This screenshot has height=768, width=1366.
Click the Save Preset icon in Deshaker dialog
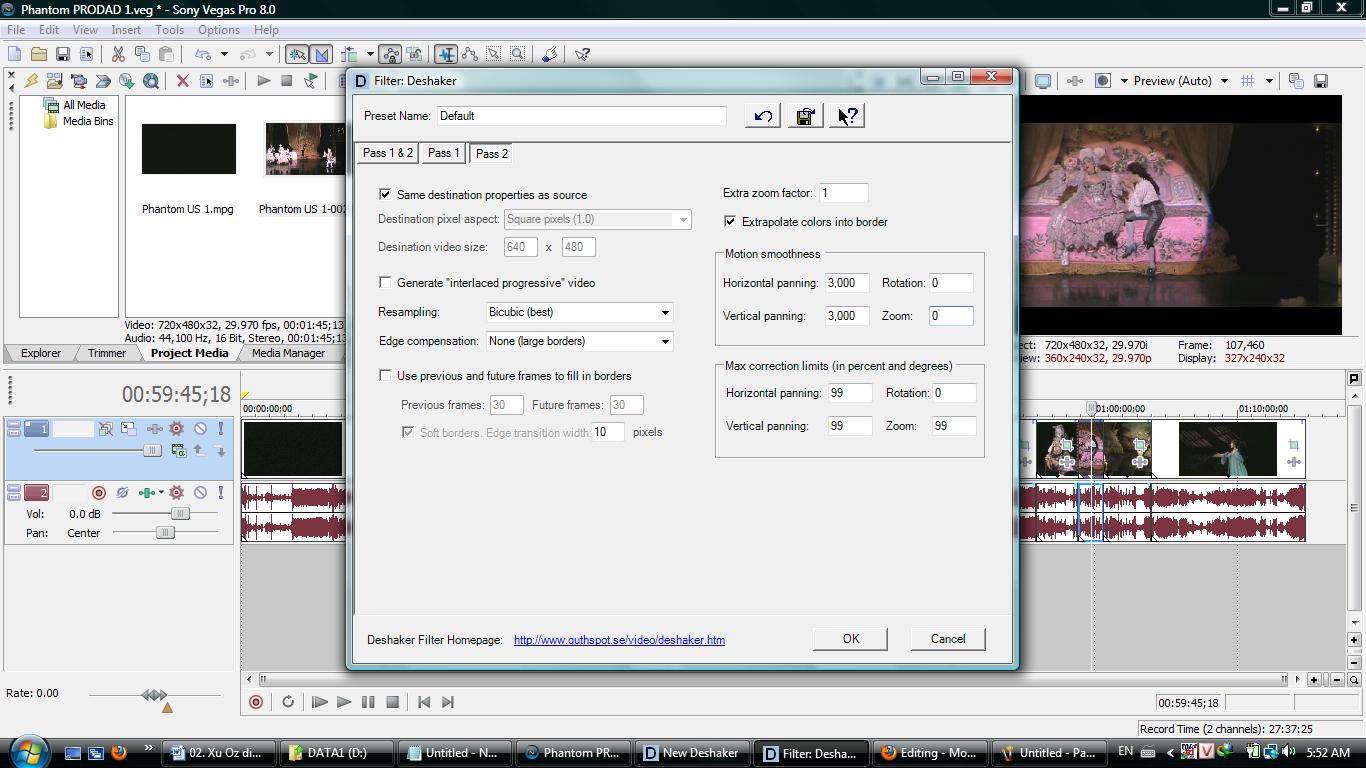(x=805, y=116)
